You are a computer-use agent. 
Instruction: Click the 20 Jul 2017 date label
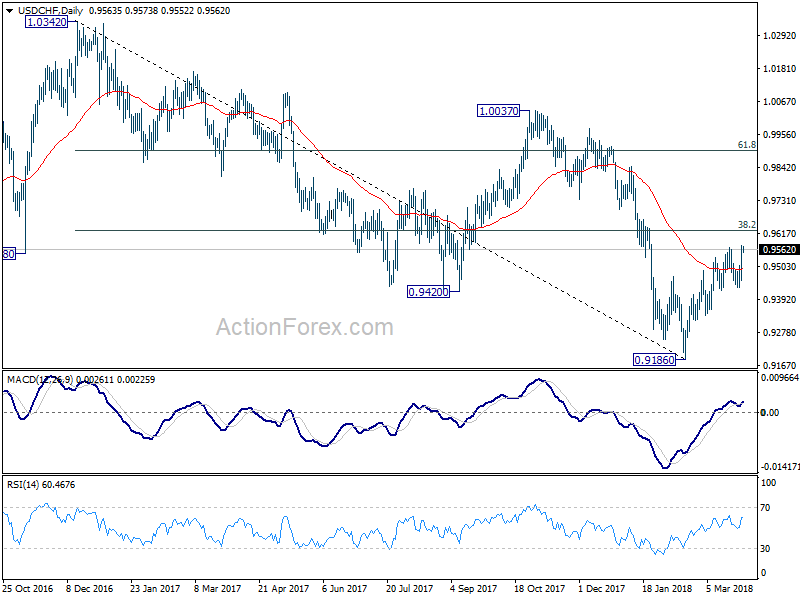(x=410, y=588)
